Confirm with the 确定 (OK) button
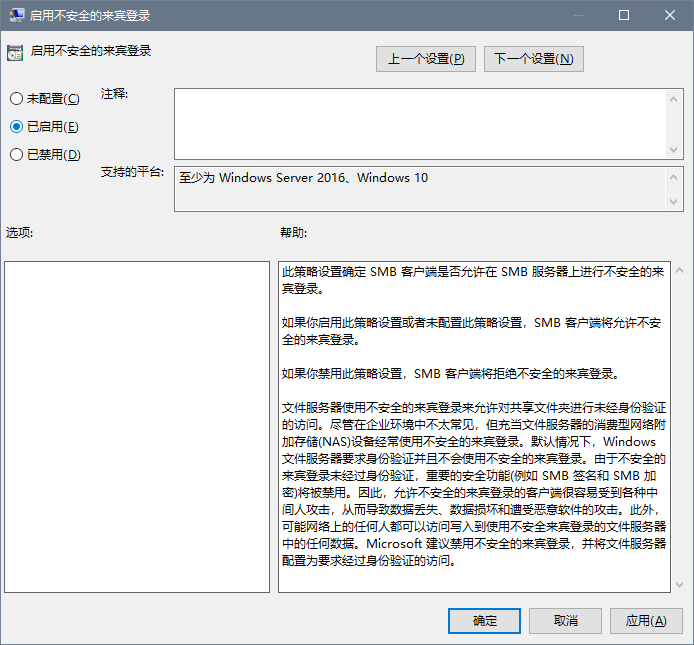 tap(484, 621)
